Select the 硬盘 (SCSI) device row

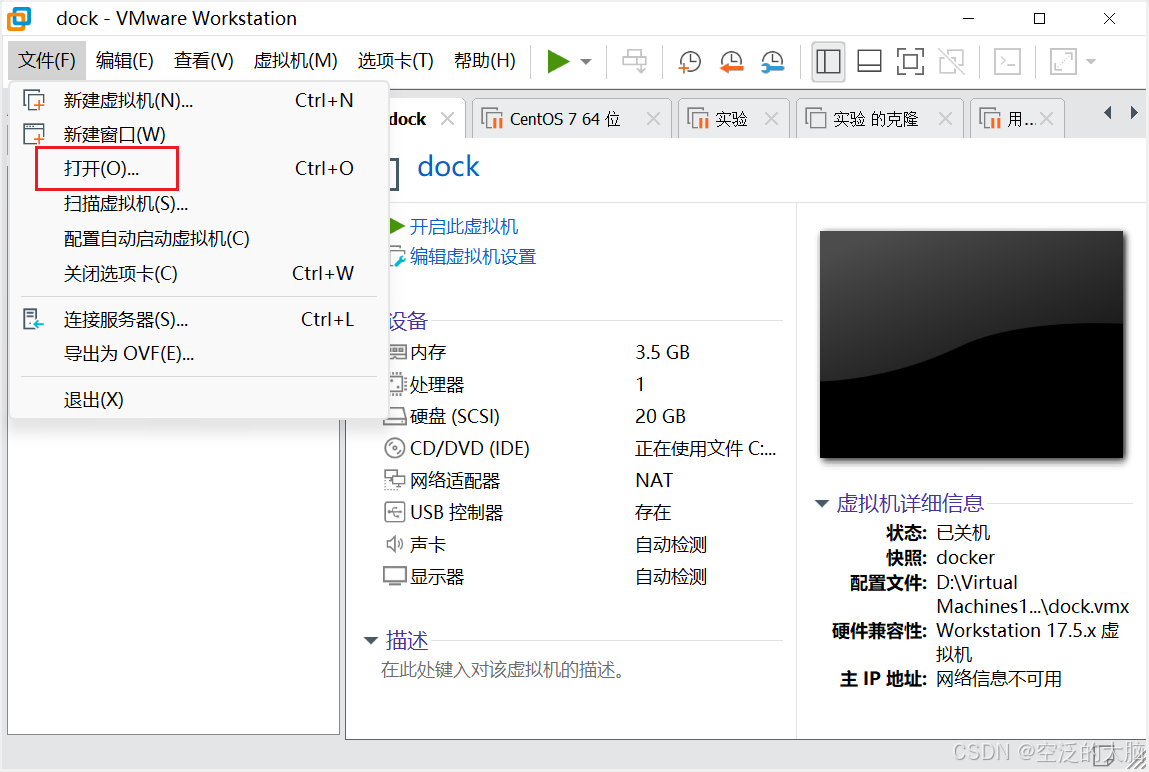coord(583,417)
